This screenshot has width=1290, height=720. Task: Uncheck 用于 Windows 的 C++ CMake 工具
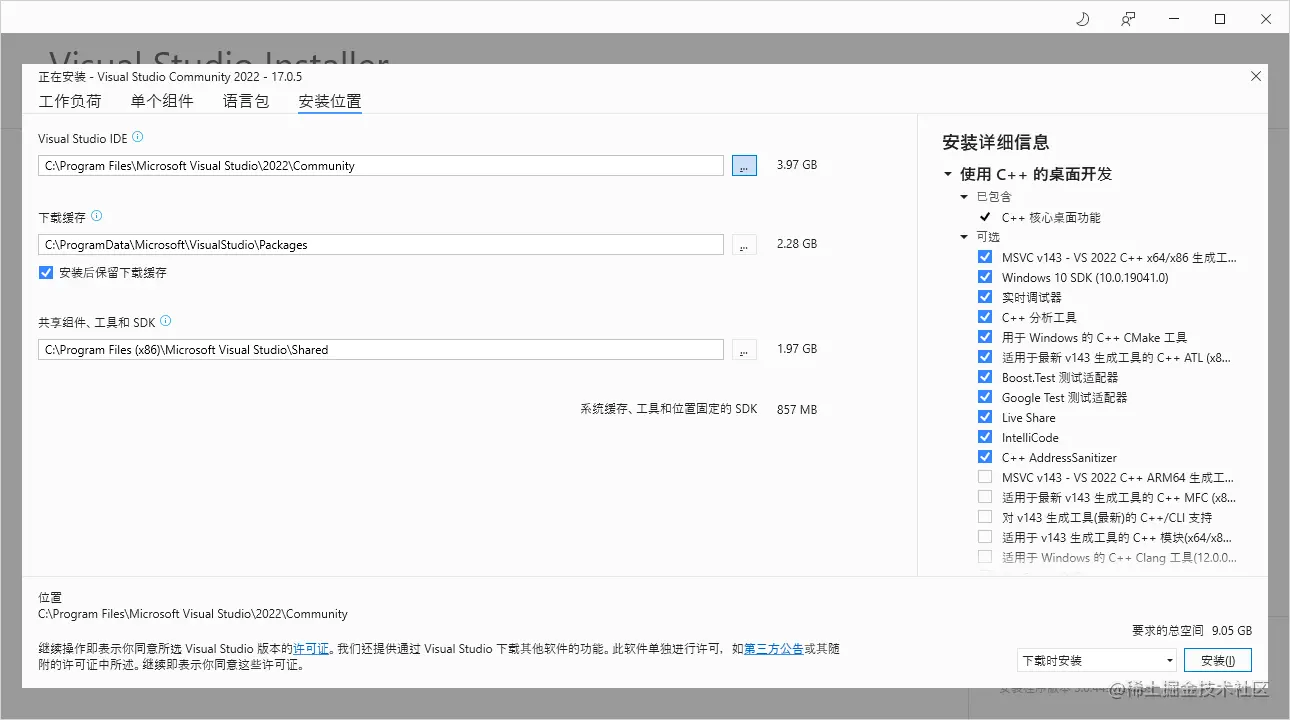tap(985, 337)
